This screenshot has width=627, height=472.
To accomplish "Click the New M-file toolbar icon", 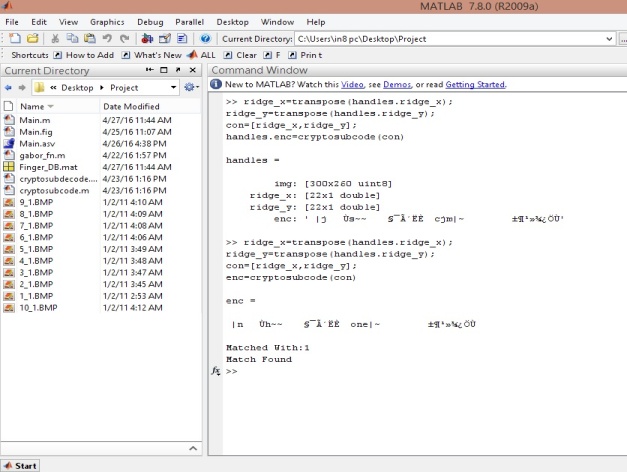I will 15,38.
